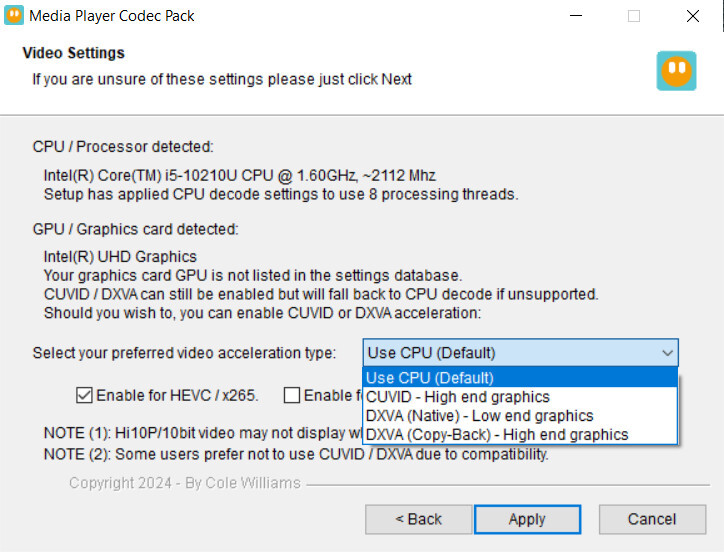Cancel the codec pack setup
The image size is (724, 552).
point(652,519)
